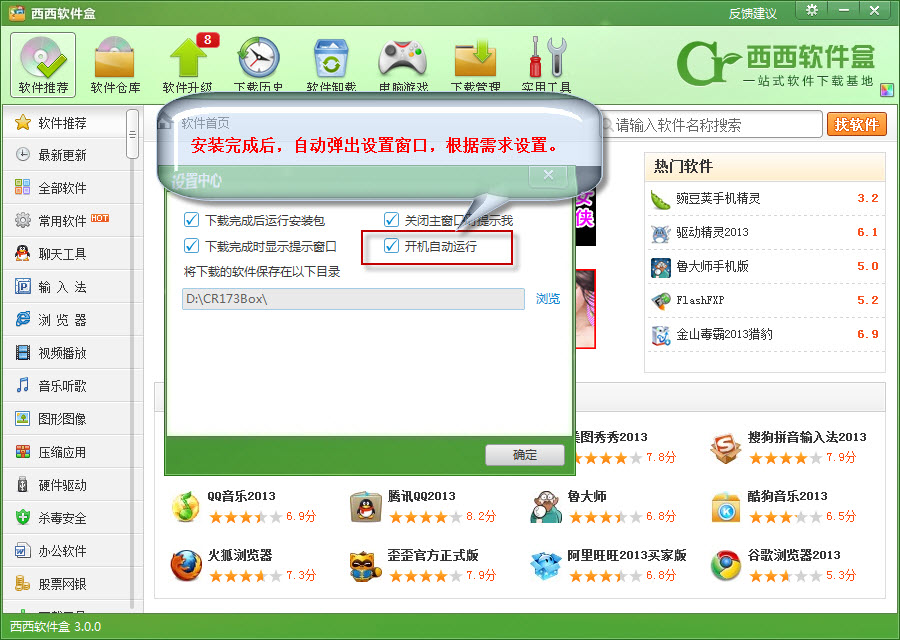Open the 软件推荐 toolbar icon

(x=43, y=64)
